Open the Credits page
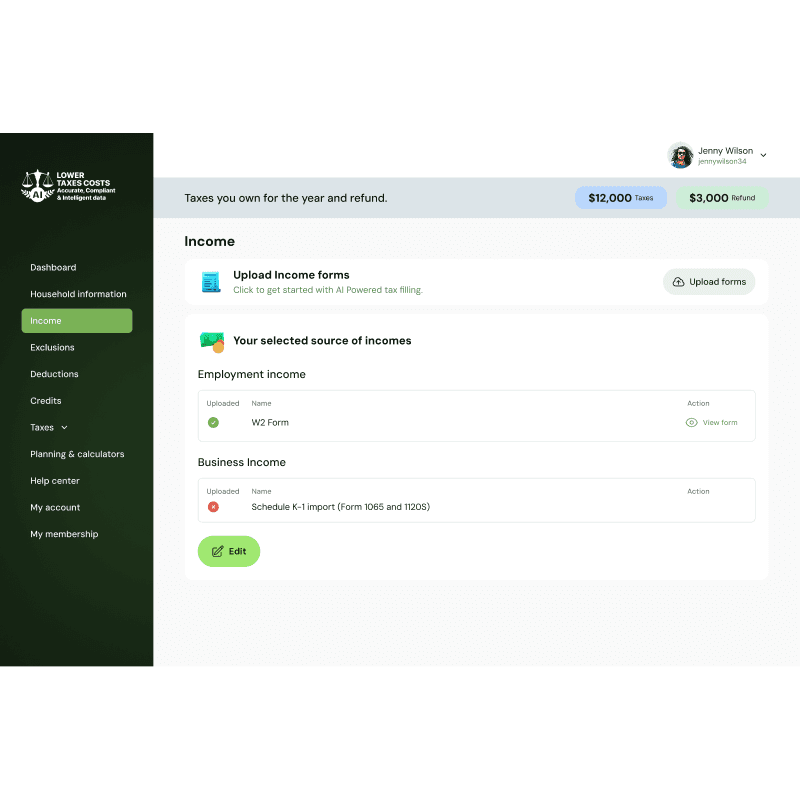Screen dimensions: 800x800 click(x=45, y=401)
